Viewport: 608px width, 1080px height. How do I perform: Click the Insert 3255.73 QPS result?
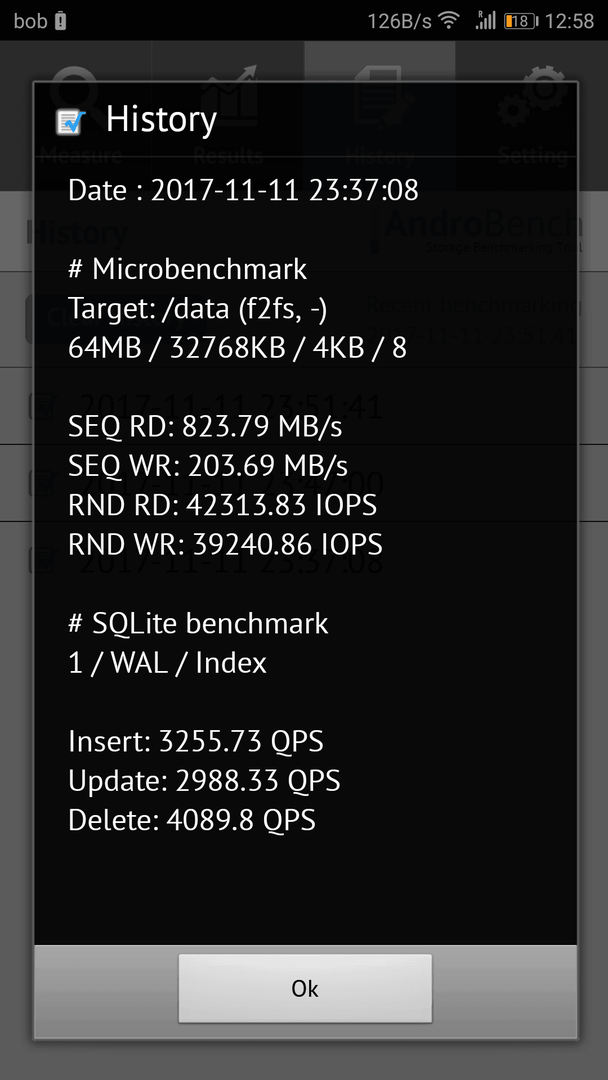coord(196,742)
